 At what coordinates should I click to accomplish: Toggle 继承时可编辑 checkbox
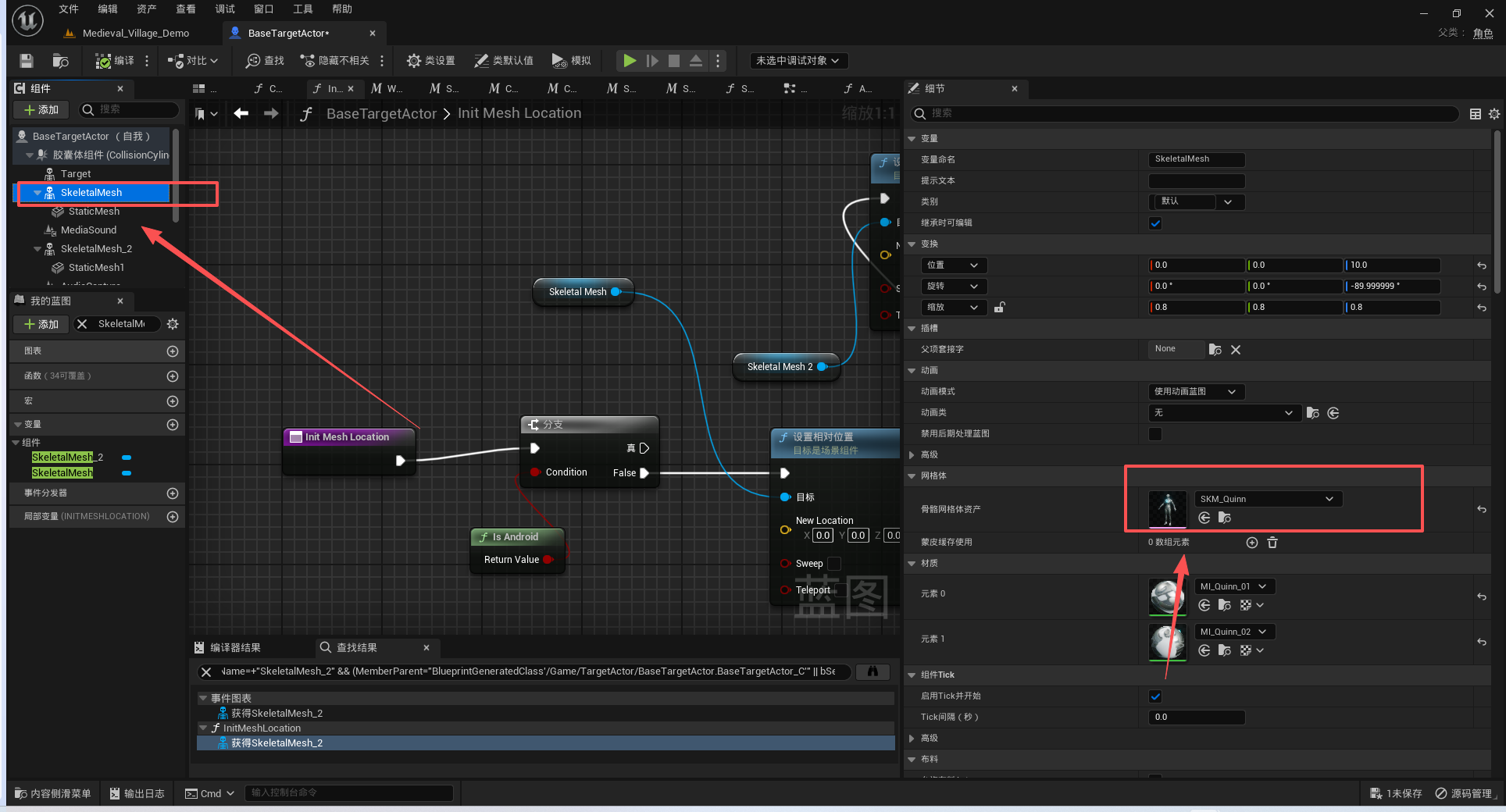click(x=1155, y=223)
